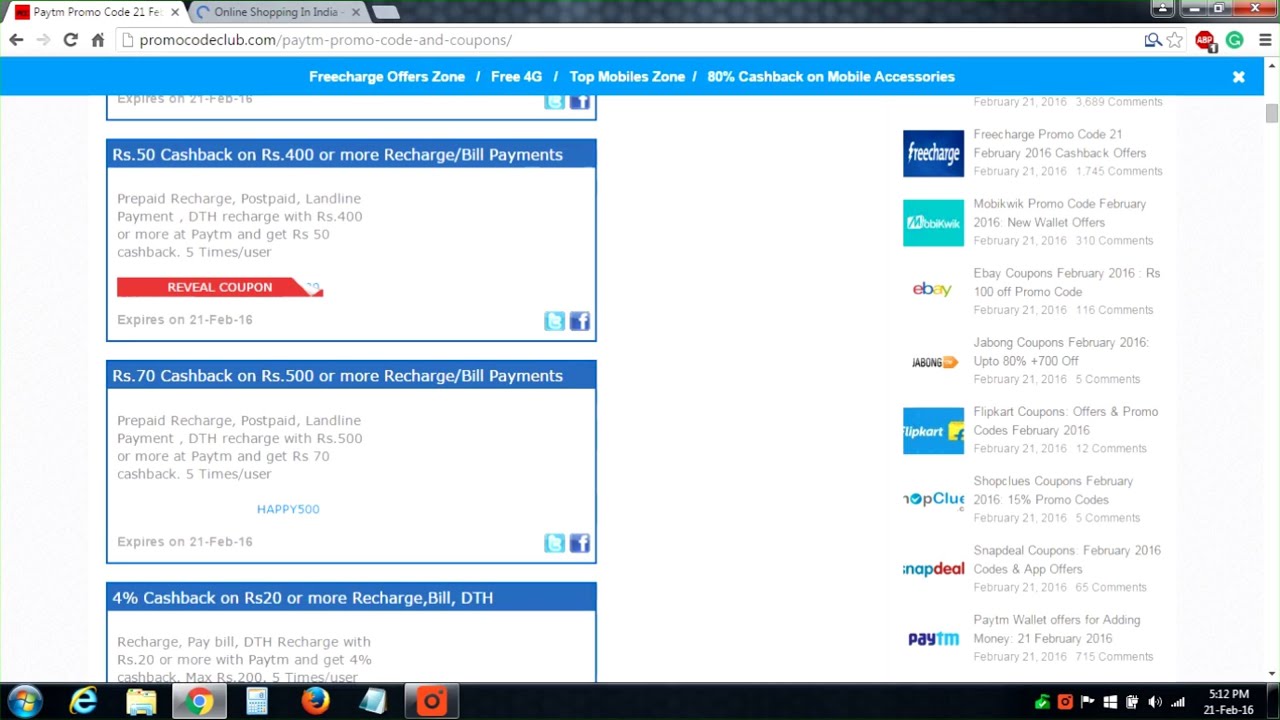Open the Freecharge logo thumbnail

pyautogui.click(x=933, y=153)
